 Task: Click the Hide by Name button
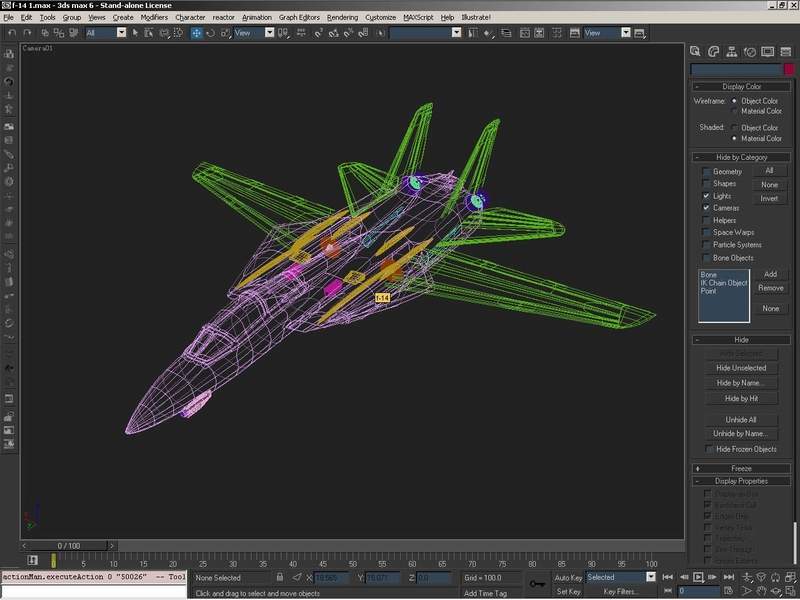click(741, 383)
